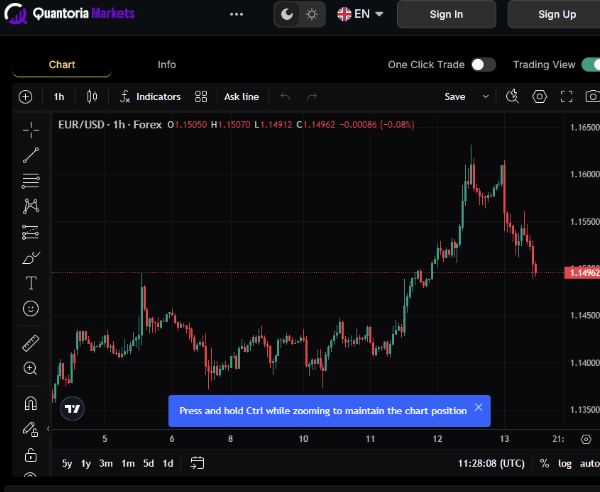Screen dimensions: 600x492
Task: Open the emoji icons tool
Action: 31,308
